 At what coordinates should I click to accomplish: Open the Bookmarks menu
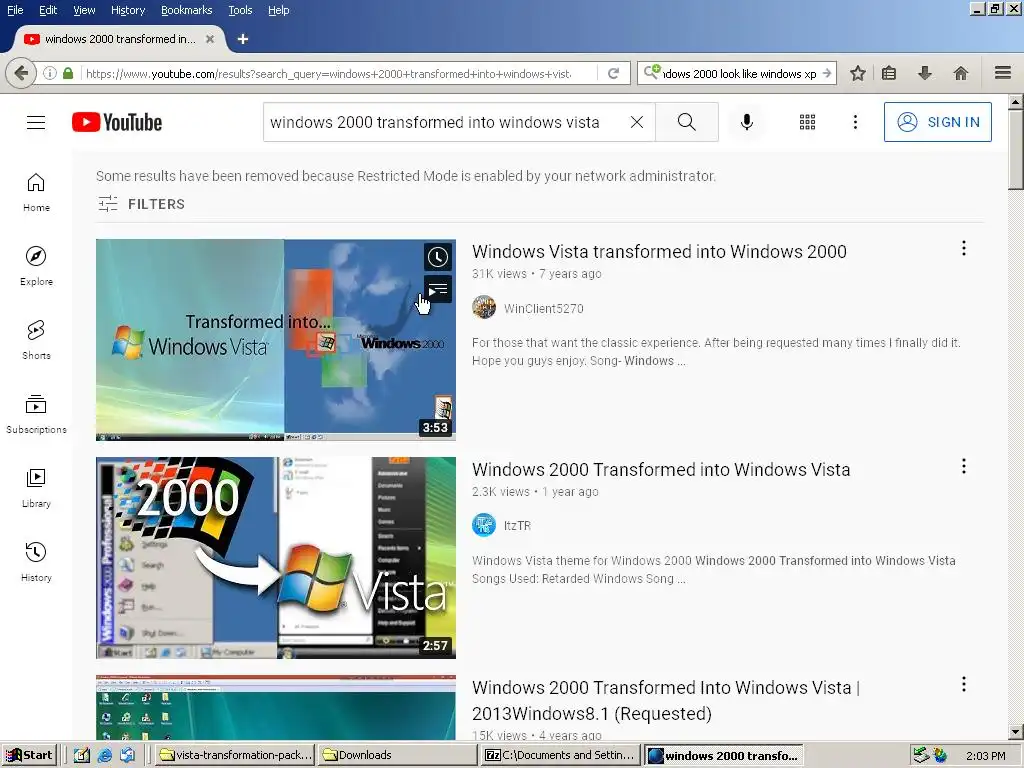186,10
